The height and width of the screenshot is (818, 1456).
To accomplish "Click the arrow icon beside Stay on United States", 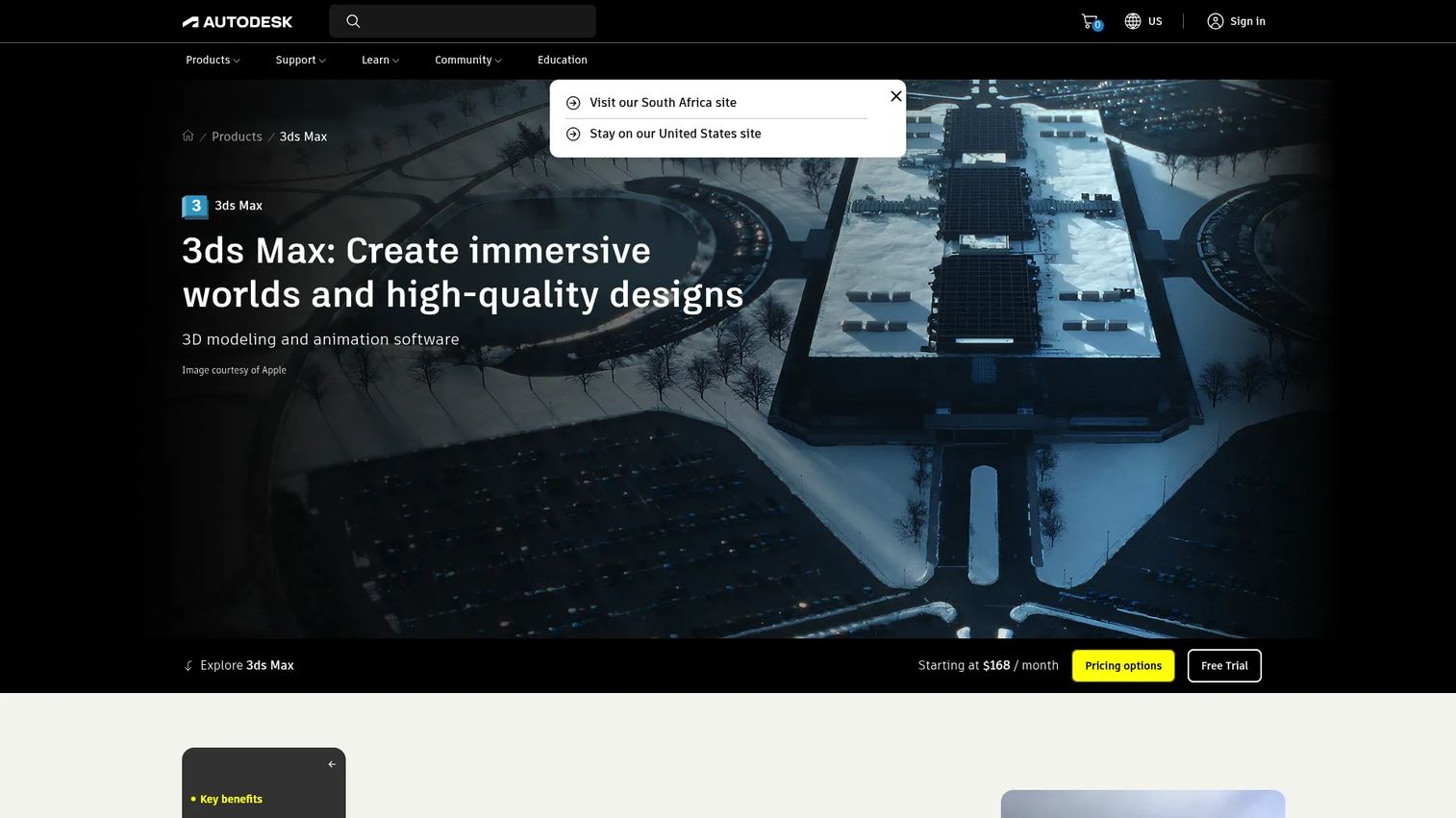I will pos(573,135).
